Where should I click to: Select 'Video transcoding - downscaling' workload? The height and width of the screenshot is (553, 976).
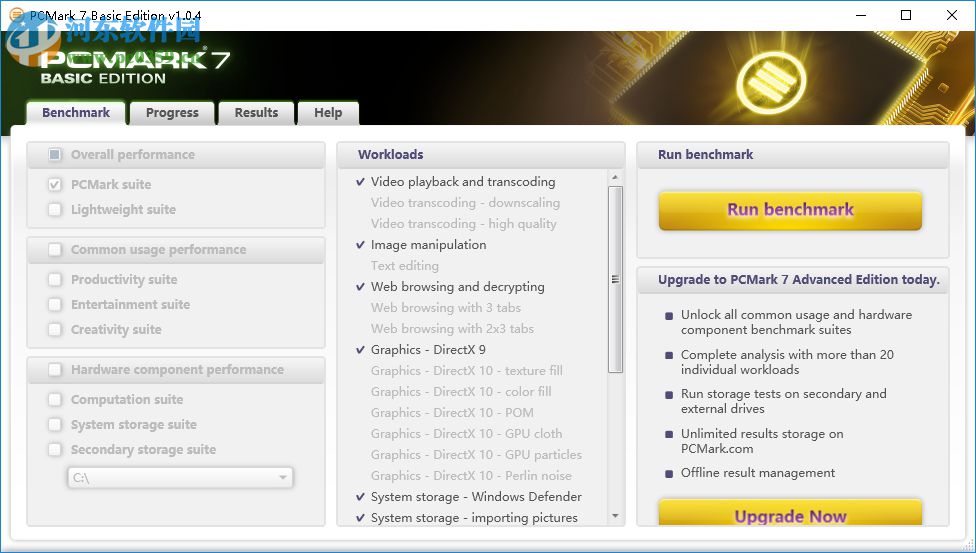click(466, 203)
